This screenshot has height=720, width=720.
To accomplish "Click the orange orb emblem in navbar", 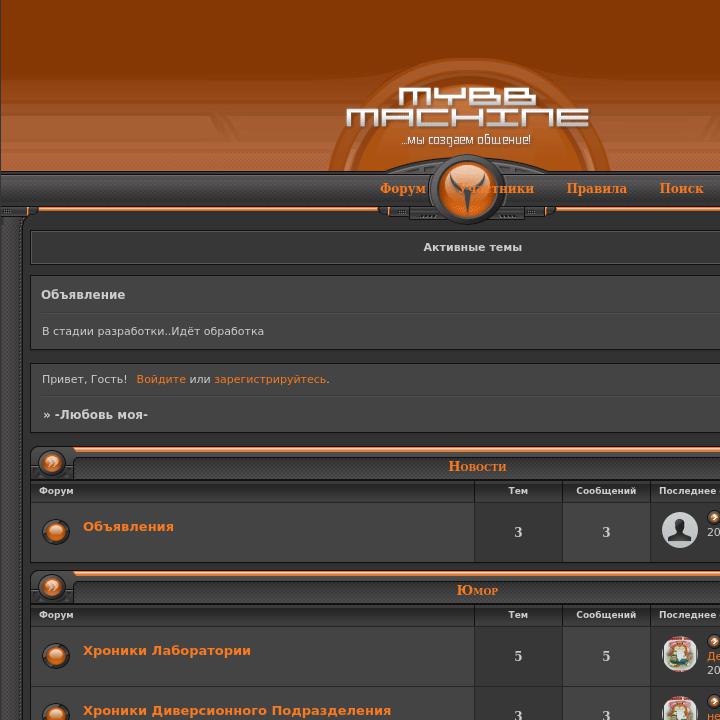I will [467, 189].
